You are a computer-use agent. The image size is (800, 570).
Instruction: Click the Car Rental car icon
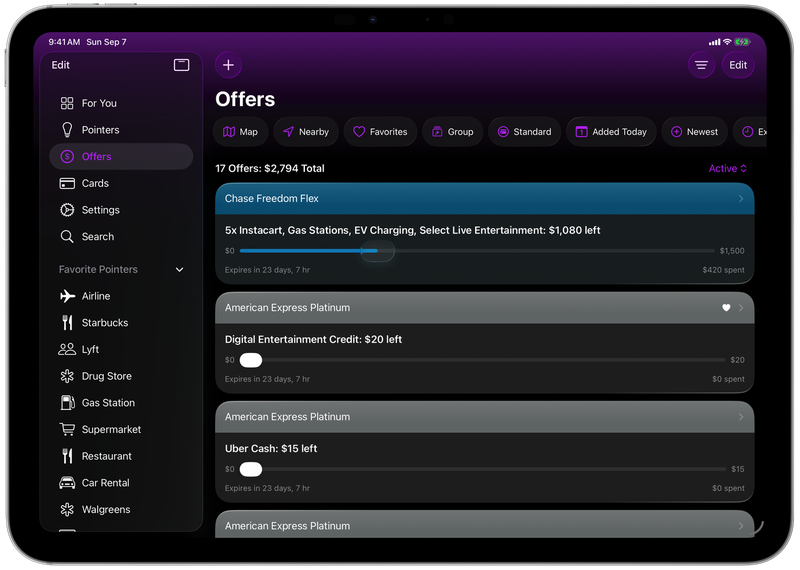(67, 483)
